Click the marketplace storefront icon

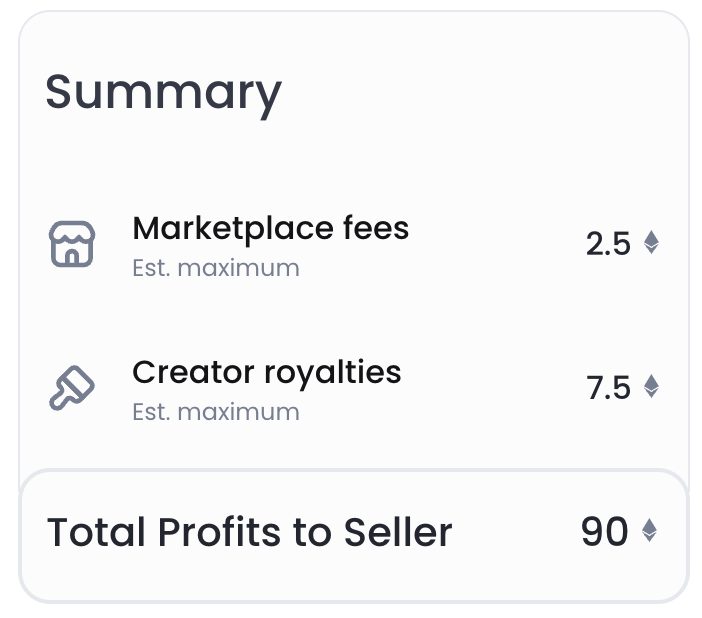coord(72,244)
